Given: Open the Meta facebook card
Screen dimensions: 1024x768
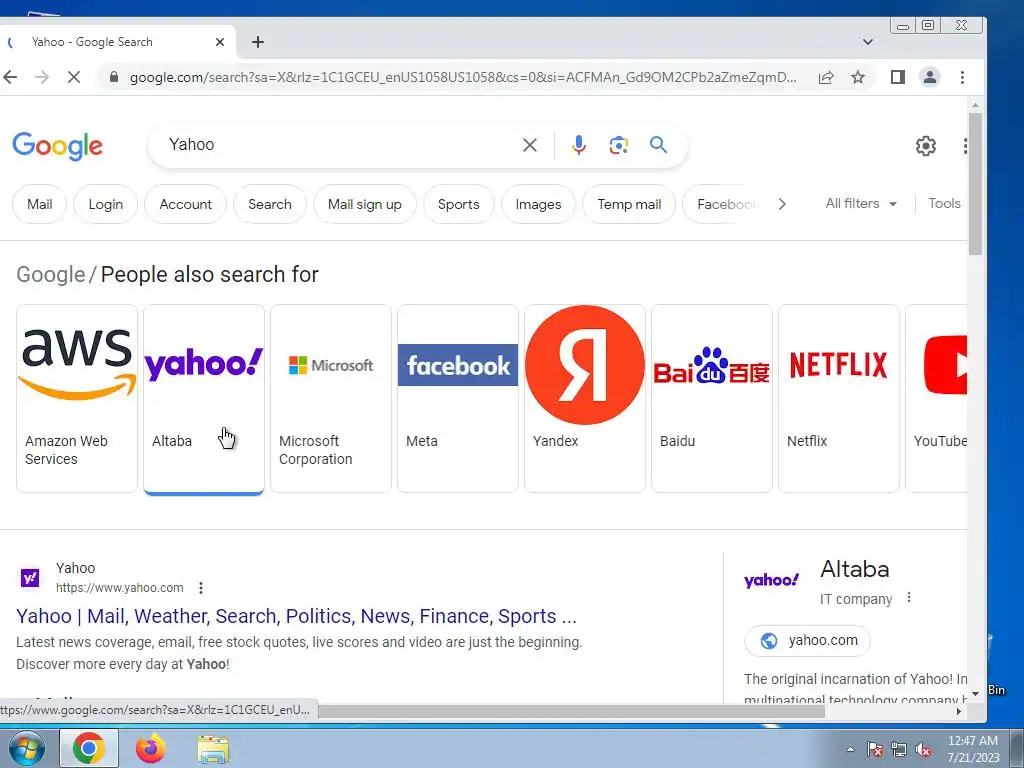Looking at the screenshot, I should pyautogui.click(x=458, y=398).
